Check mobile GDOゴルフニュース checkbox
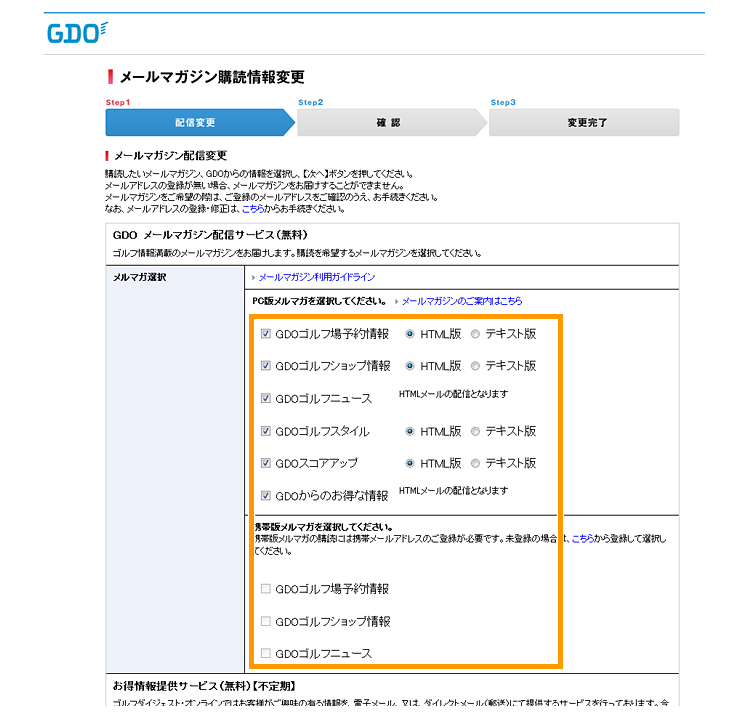This screenshot has width=730, height=716. point(265,653)
